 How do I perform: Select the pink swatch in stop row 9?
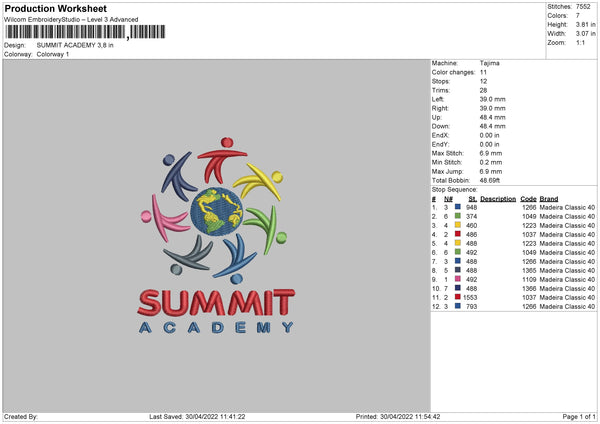[458, 279]
